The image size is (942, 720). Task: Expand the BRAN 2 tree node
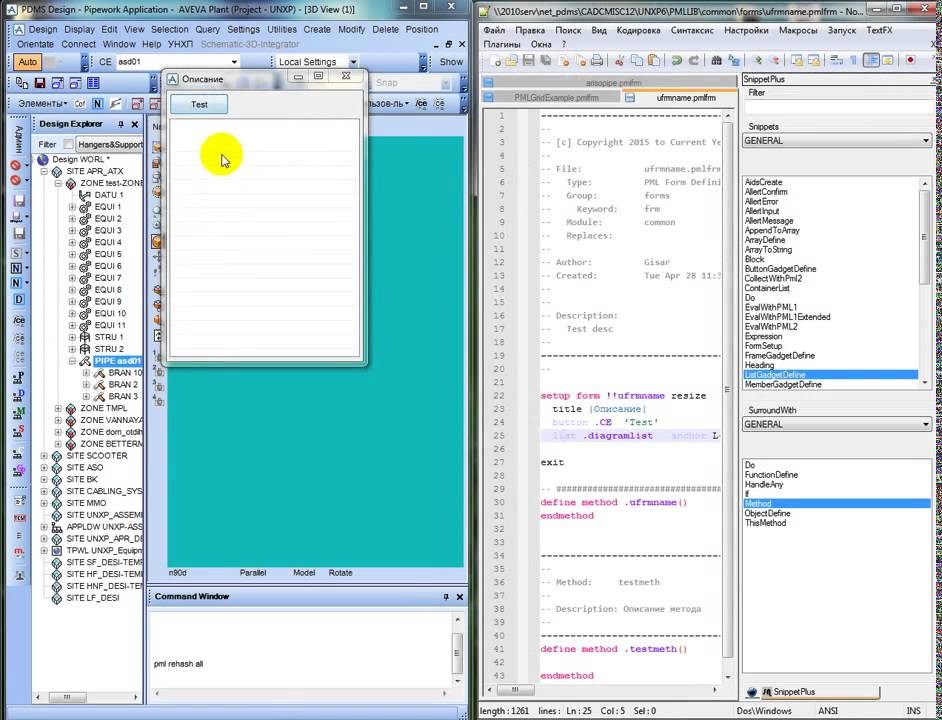pos(86,385)
